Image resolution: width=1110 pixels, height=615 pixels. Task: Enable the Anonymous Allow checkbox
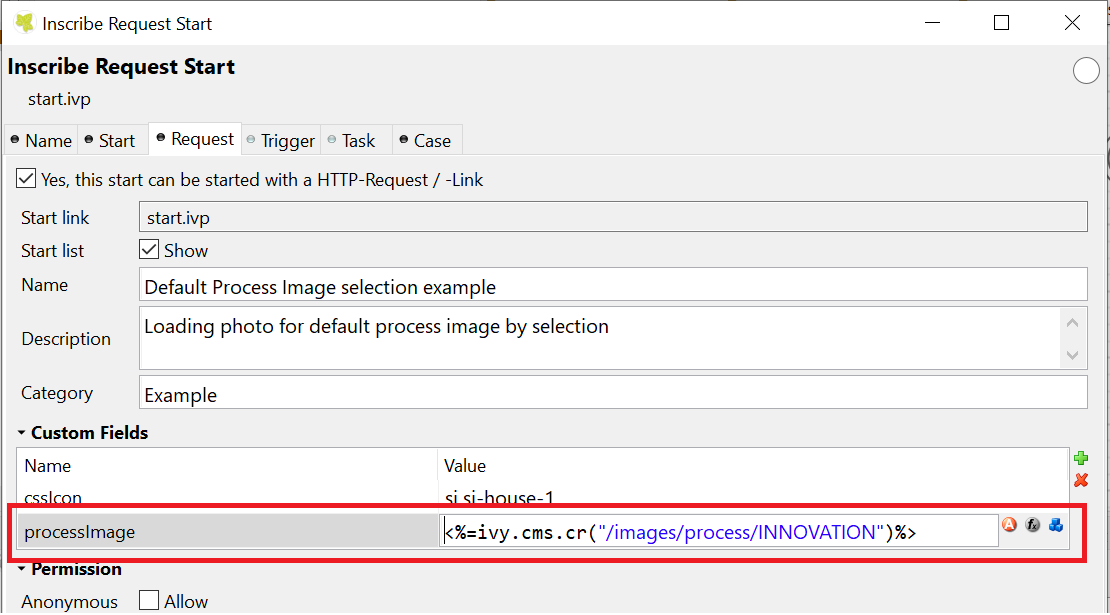[x=149, y=601]
